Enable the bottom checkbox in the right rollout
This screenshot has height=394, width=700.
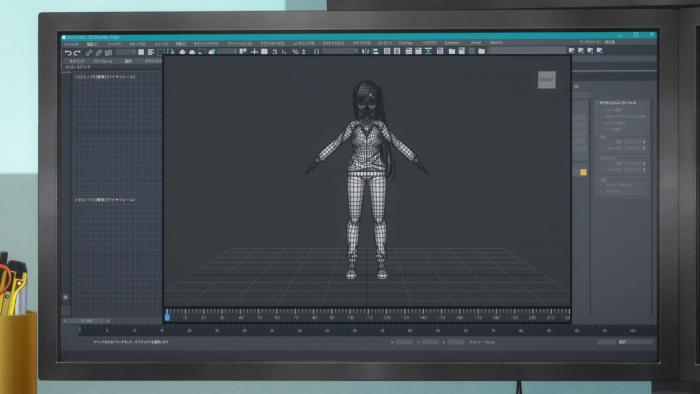(x=602, y=191)
